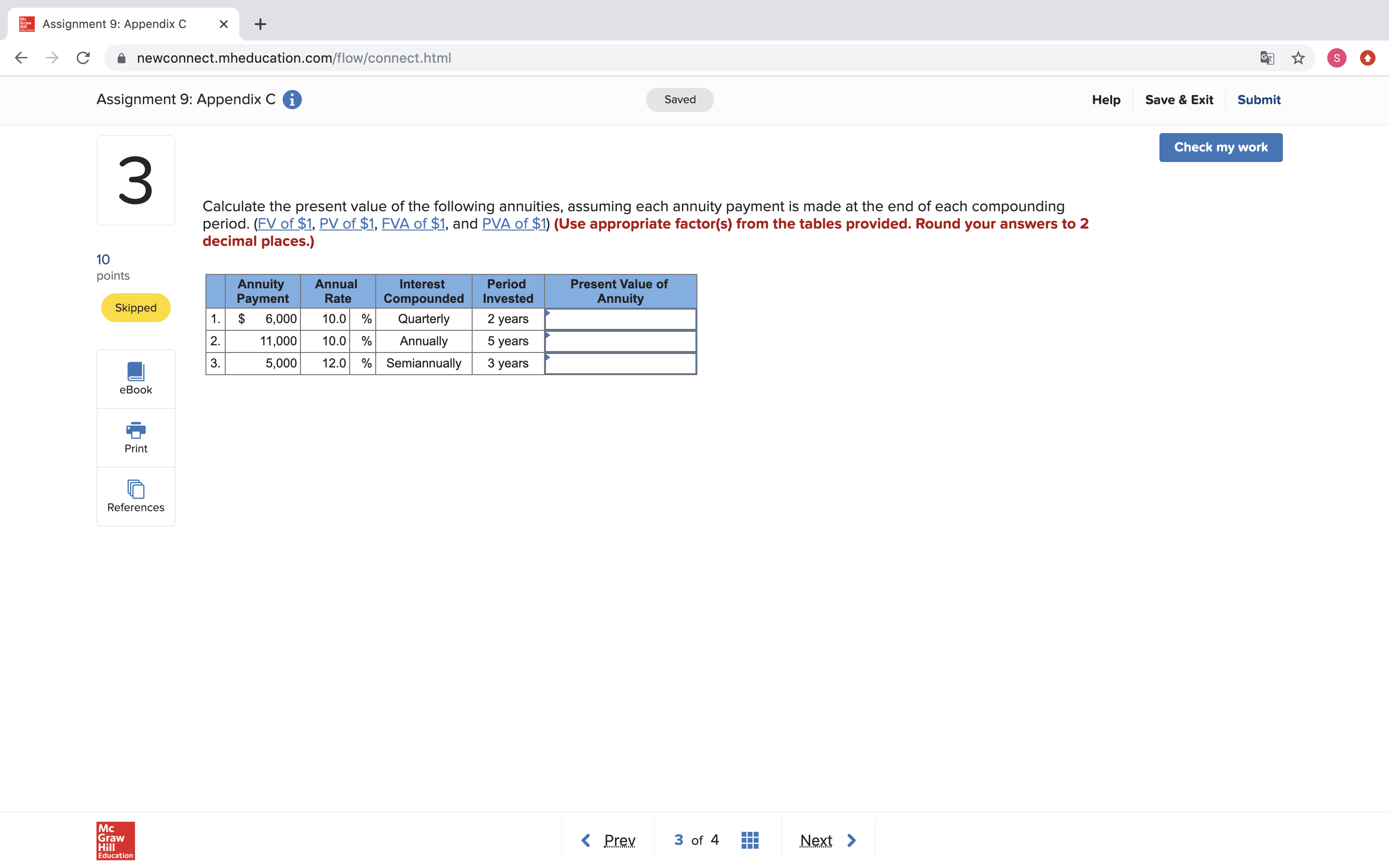Open the References panel
The image size is (1389, 868).
[136, 497]
